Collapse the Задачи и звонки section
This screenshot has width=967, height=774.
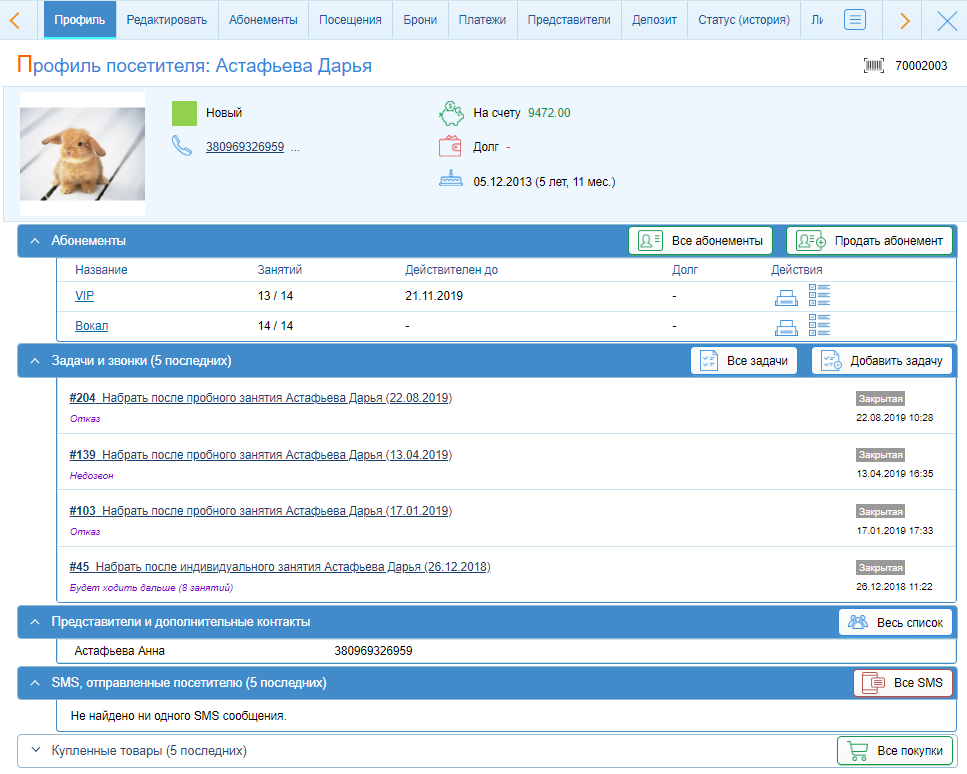tap(34, 361)
